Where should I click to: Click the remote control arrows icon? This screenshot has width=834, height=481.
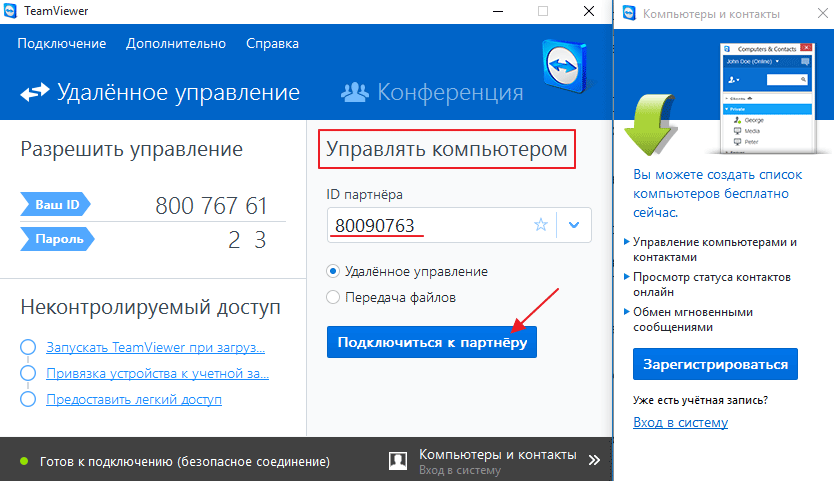35,93
